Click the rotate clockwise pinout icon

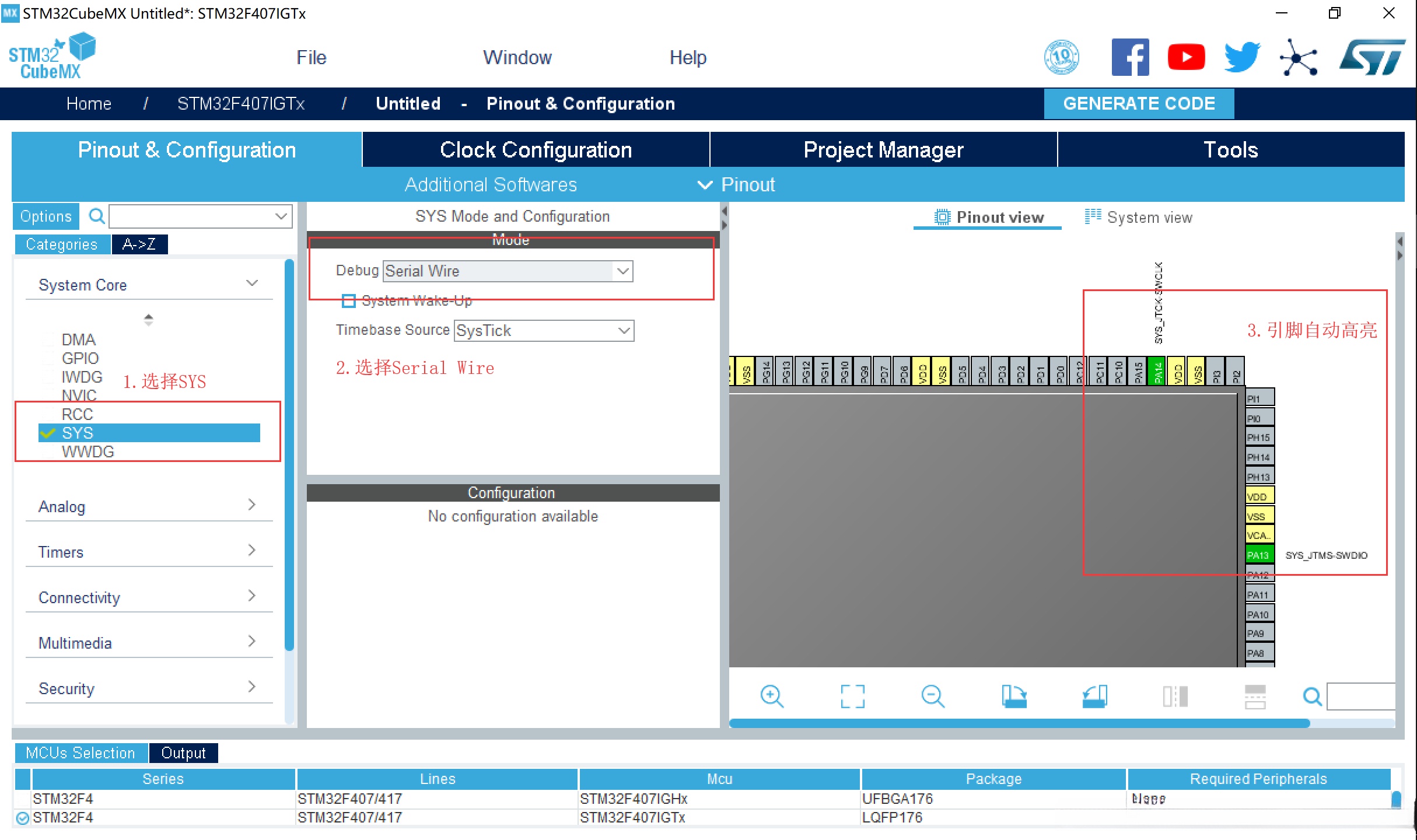[1014, 696]
